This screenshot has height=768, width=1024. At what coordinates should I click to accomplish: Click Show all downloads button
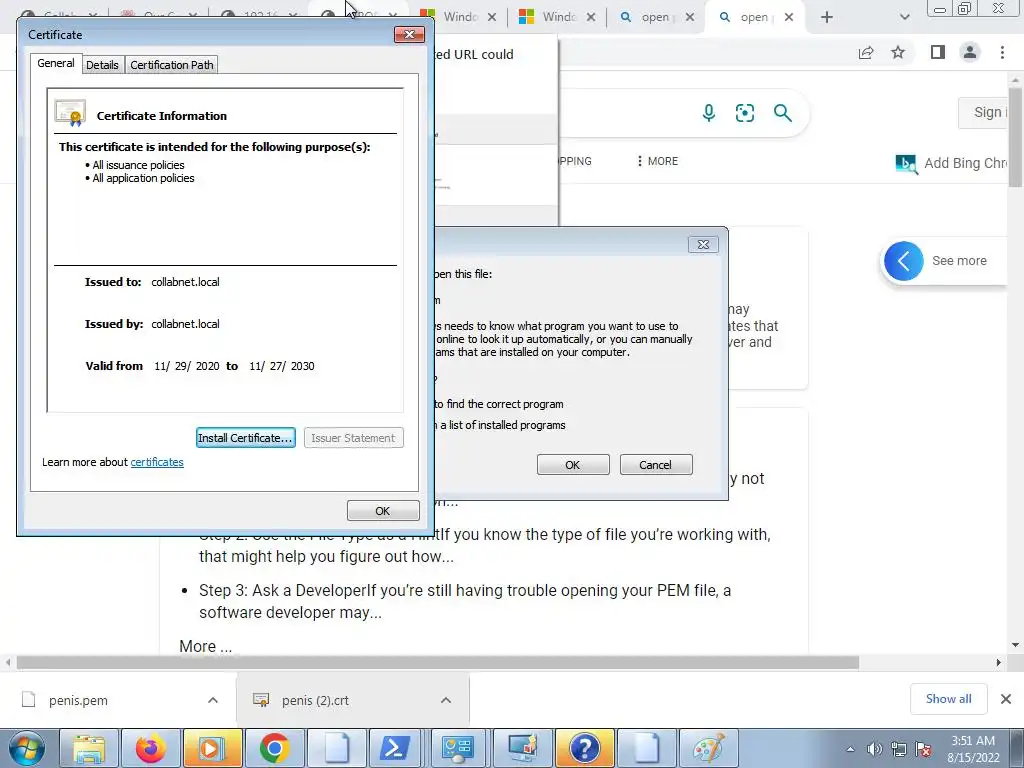click(948, 699)
